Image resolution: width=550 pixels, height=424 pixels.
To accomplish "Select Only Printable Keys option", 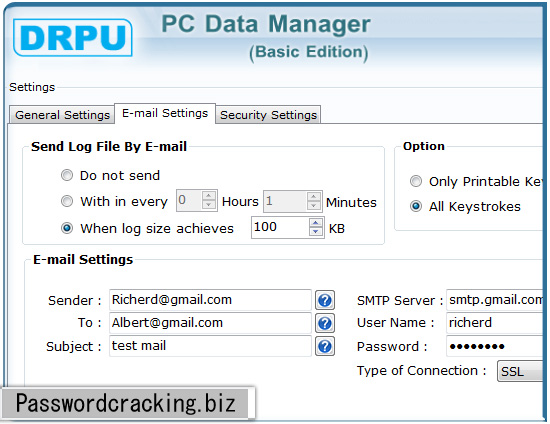I will coord(416,181).
